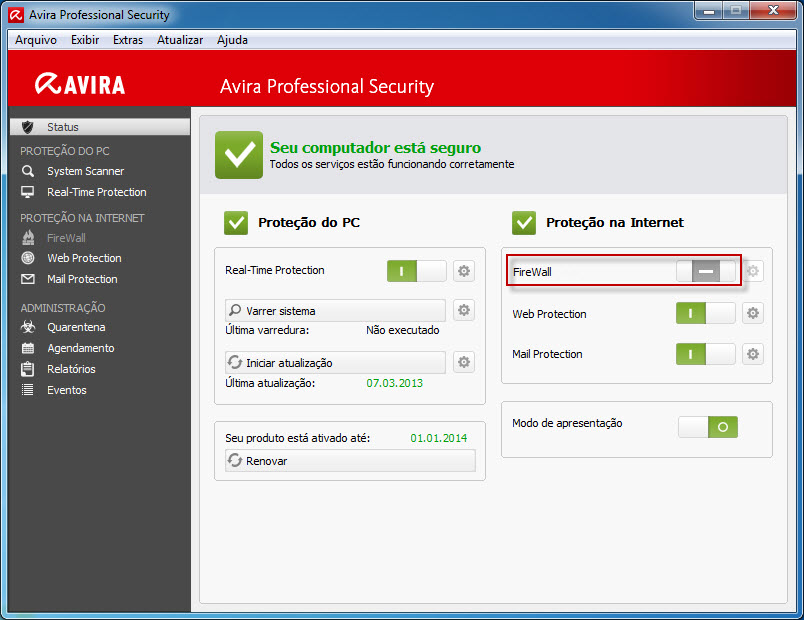Click the Quarentena biohazard icon
Viewport: 804px width, 620px height.
(x=28, y=327)
